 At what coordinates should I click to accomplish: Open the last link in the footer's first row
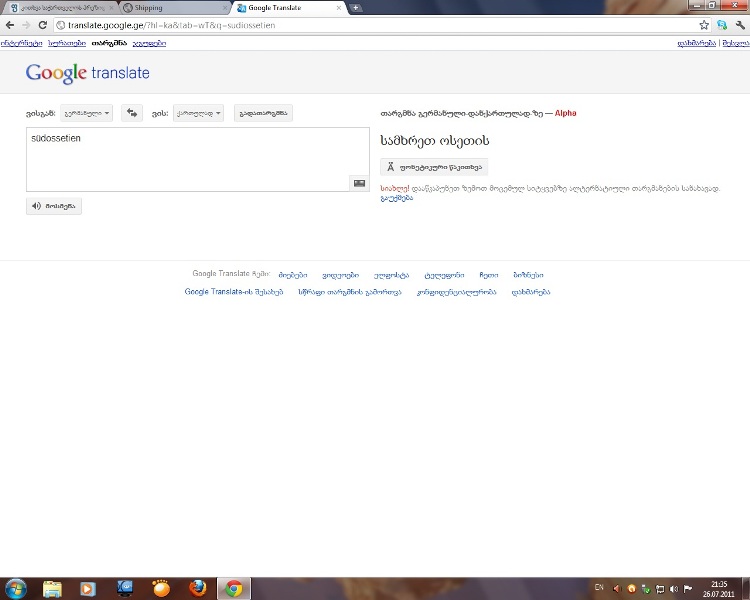click(529, 275)
